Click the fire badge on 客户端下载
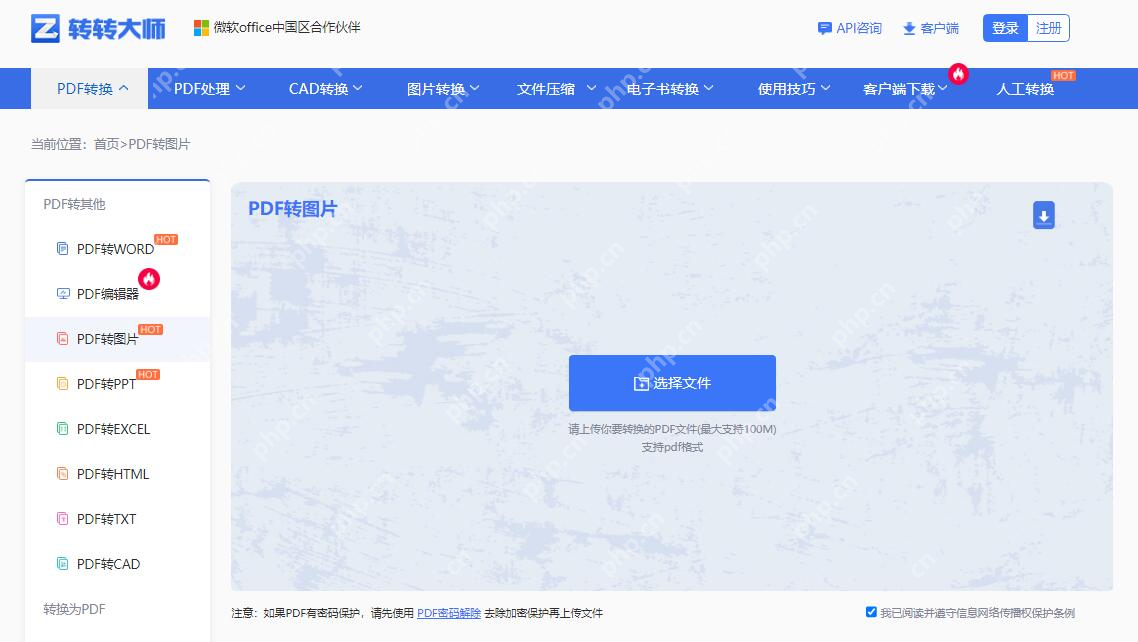Screen dimensions: 1138x642 pyautogui.click(x=959, y=74)
